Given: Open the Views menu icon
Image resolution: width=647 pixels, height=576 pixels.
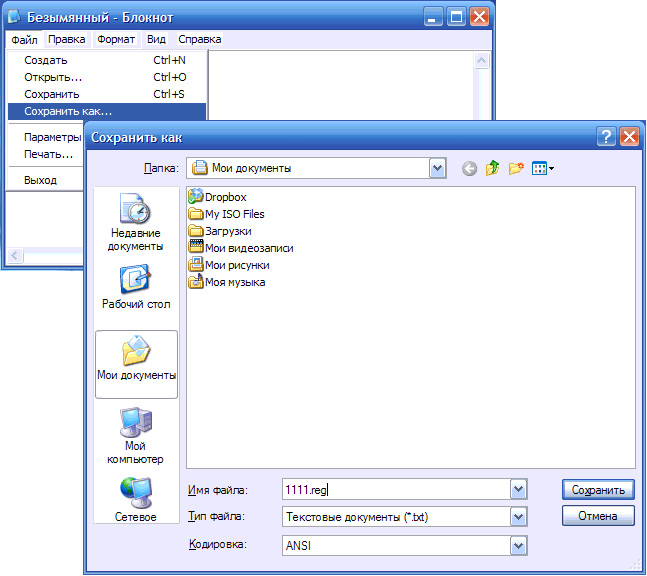Looking at the screenshot, I should 543,168.
